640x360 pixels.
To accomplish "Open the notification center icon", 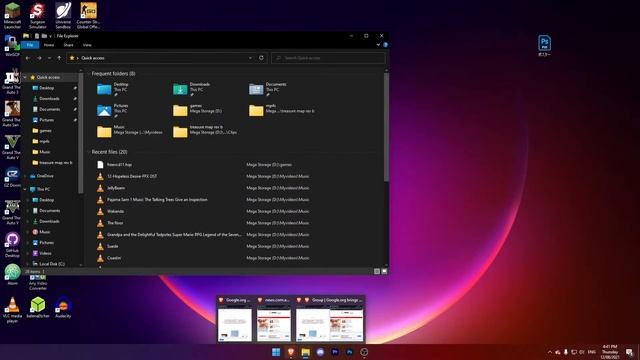I will pos(629,352).
